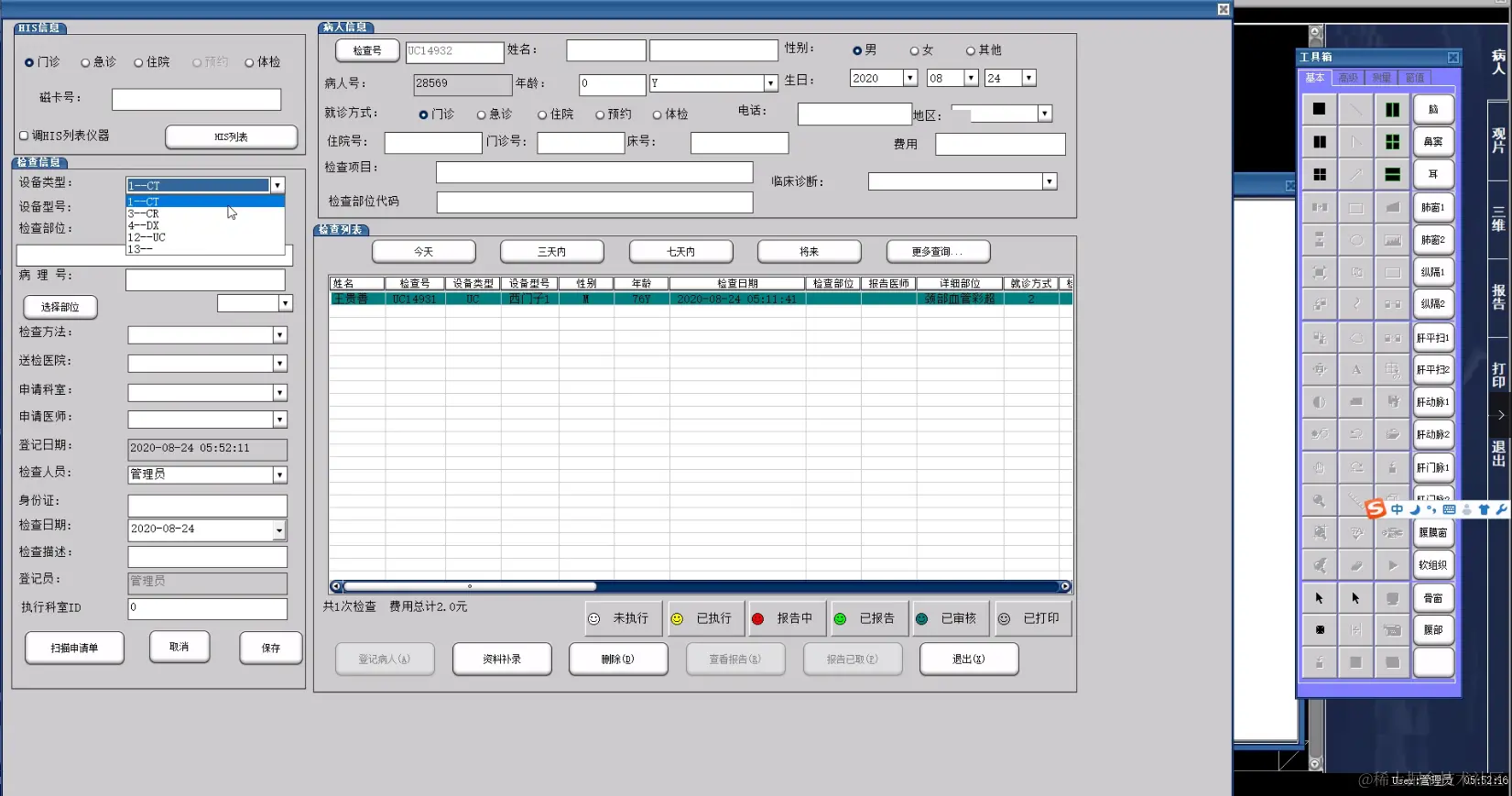Open the 地区 dropdown
Image resolution: width=1512 pixels, height=796 pixels.
[x=1044, y=114]
